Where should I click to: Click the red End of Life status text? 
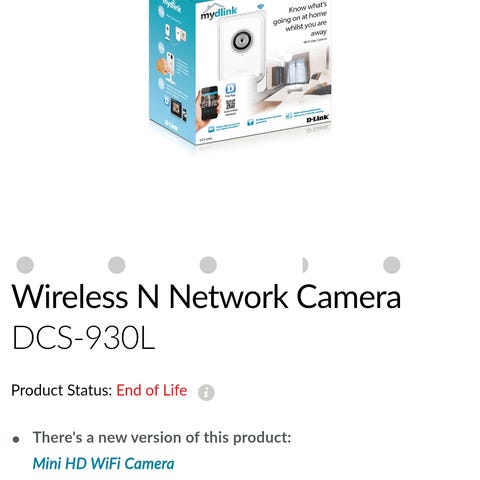152,390
